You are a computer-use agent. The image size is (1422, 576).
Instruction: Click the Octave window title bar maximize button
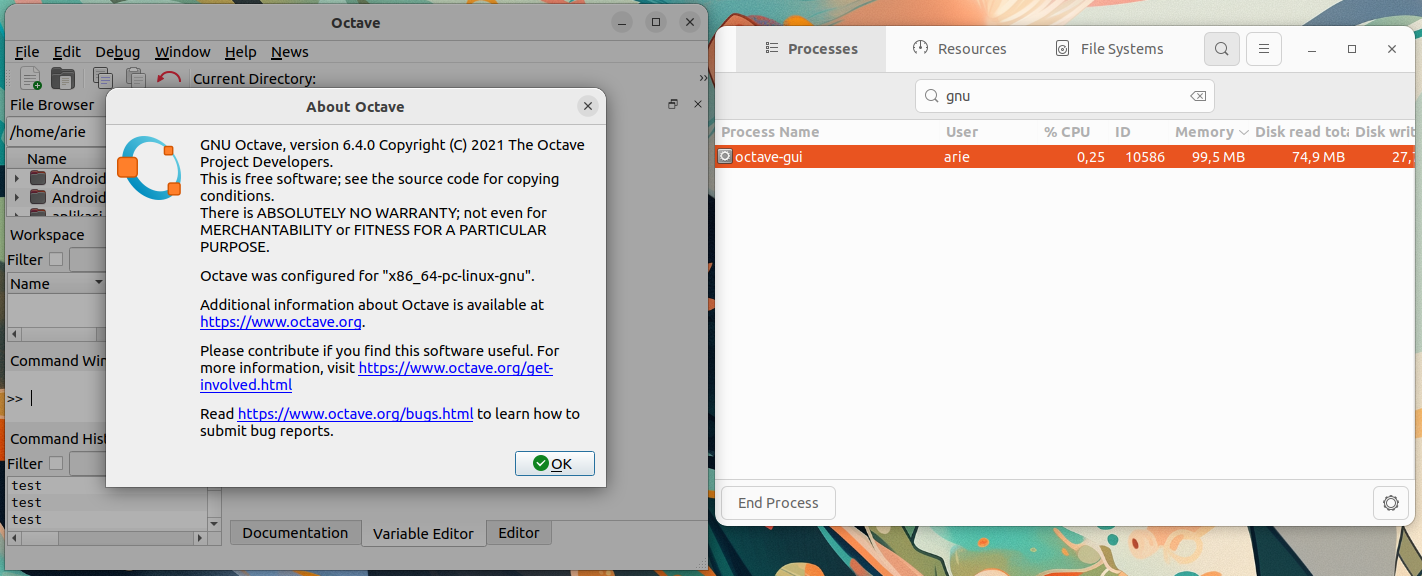coord(656,22)
